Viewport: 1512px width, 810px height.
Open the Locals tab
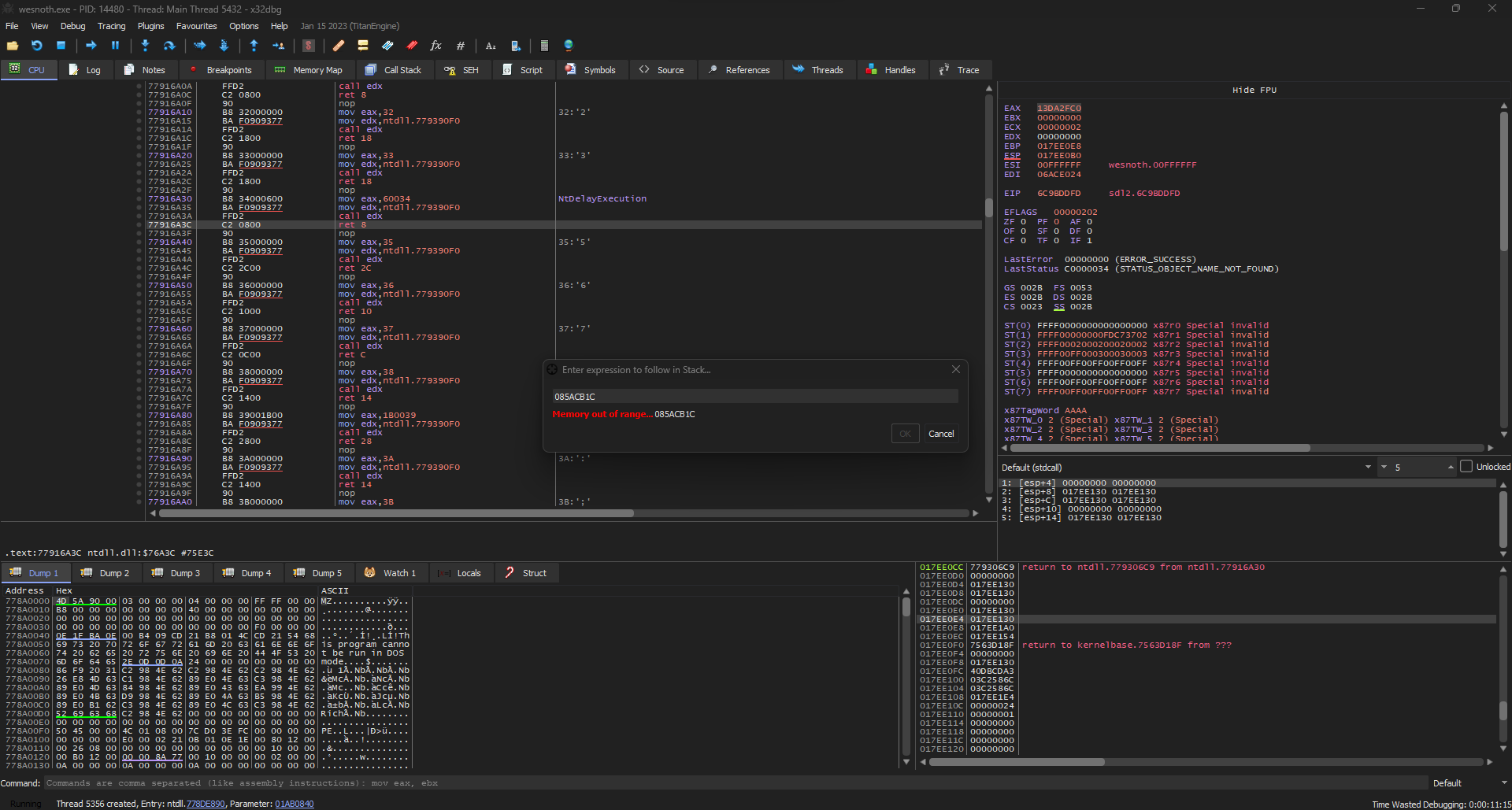coord(460,573)
